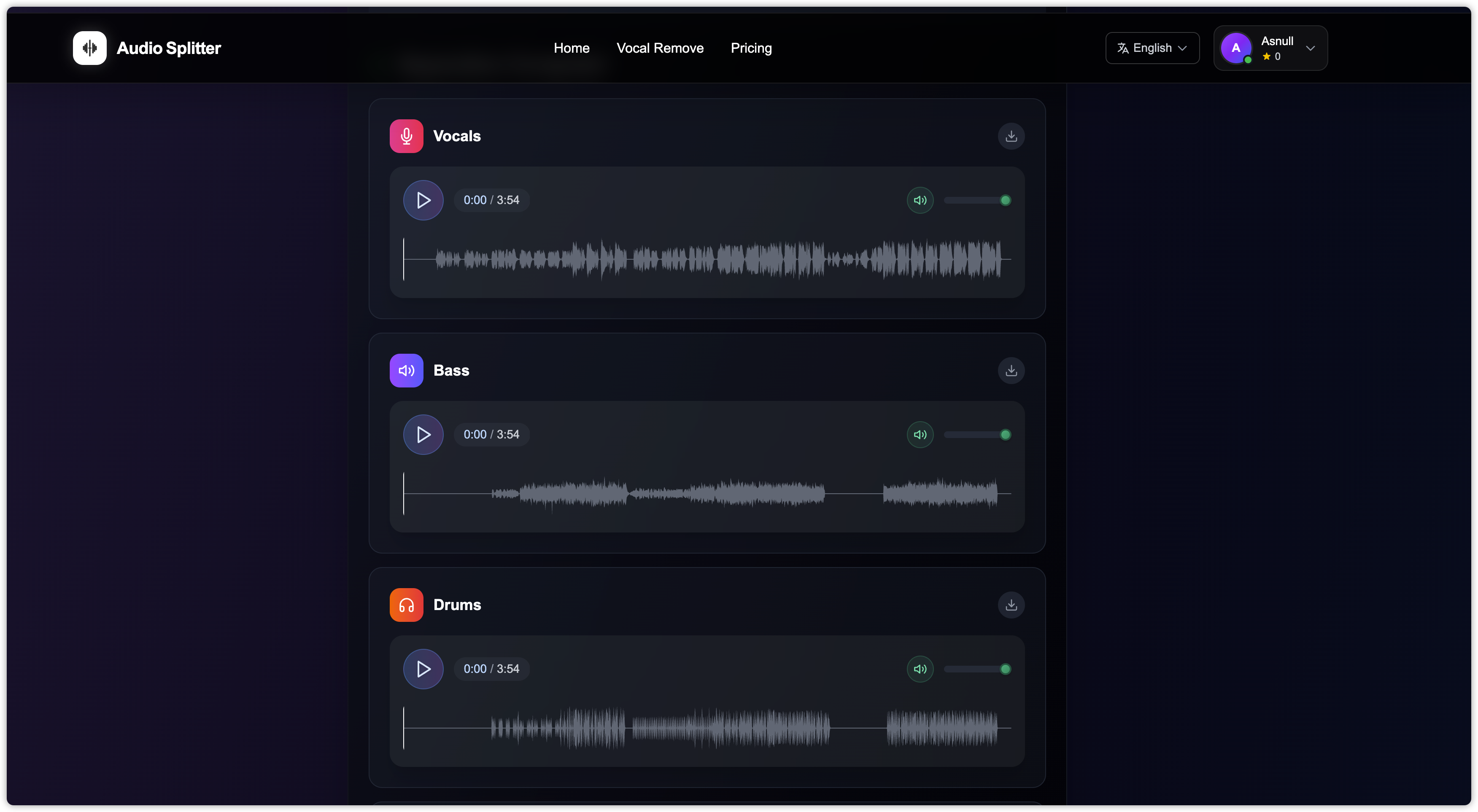Click the Vocals track title

(457, 136)
